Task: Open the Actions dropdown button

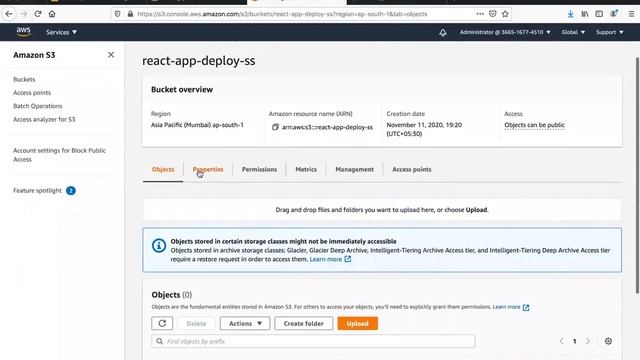Action: [245, 323]
